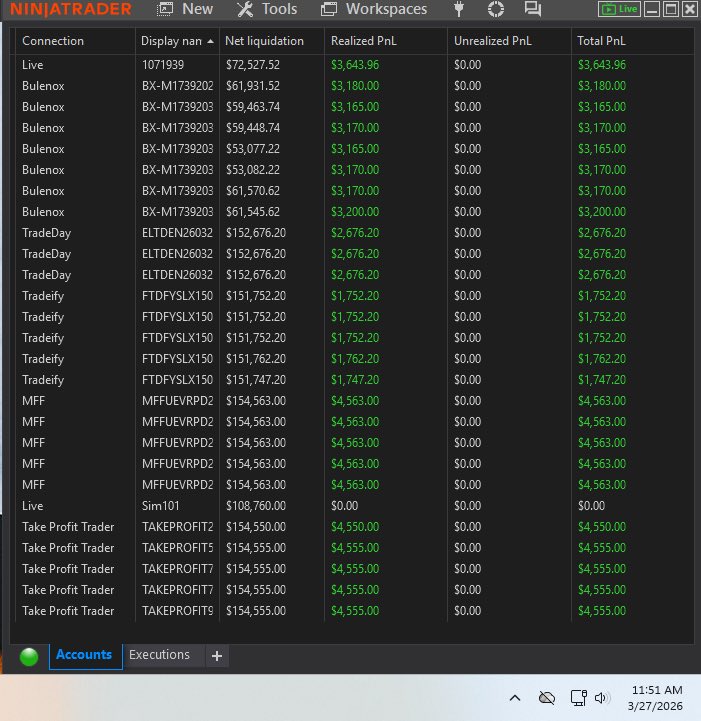Click the Connections plug icon
Screen dimensions: 701x721
[458, 9]
